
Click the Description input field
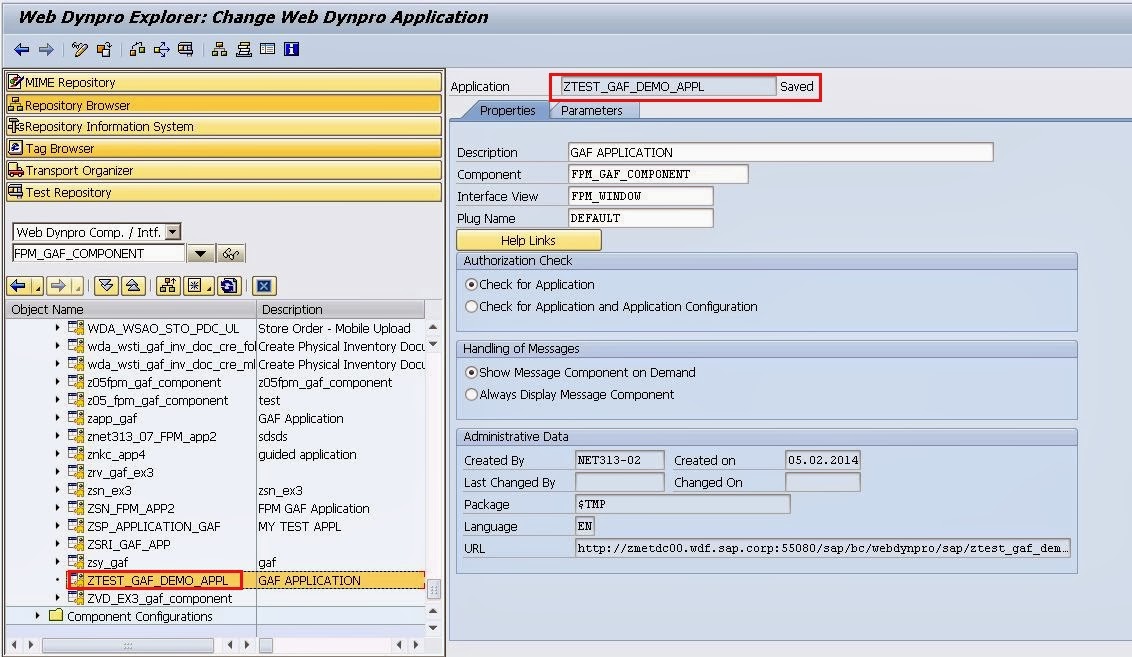tap(779, 153)
